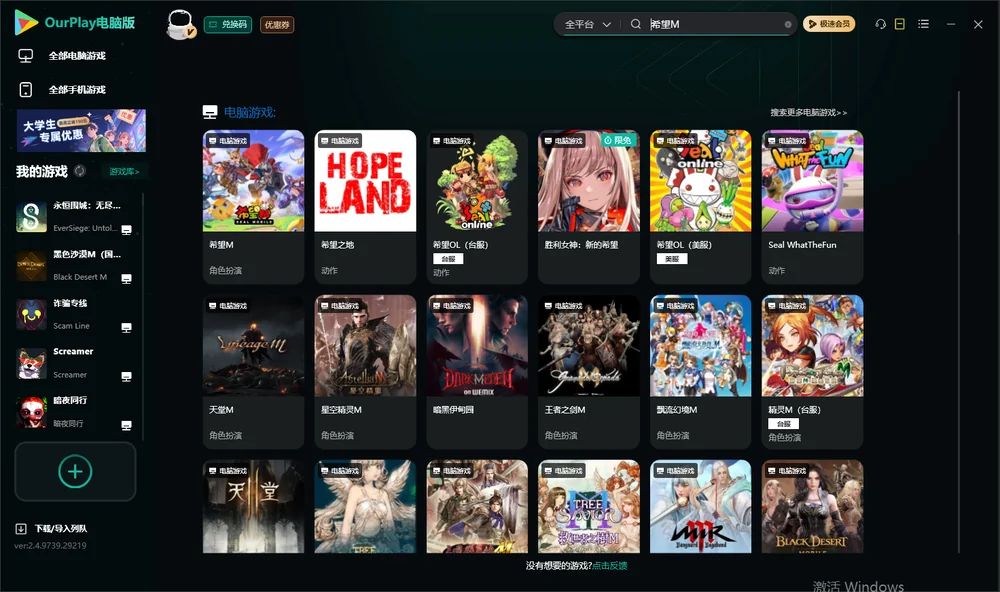Image resolution: width=1000 pixels, height=592 pixels.
Task: Click the 黑色沙漠M game icon in sidebar
Action: click(x=31, y=265)
